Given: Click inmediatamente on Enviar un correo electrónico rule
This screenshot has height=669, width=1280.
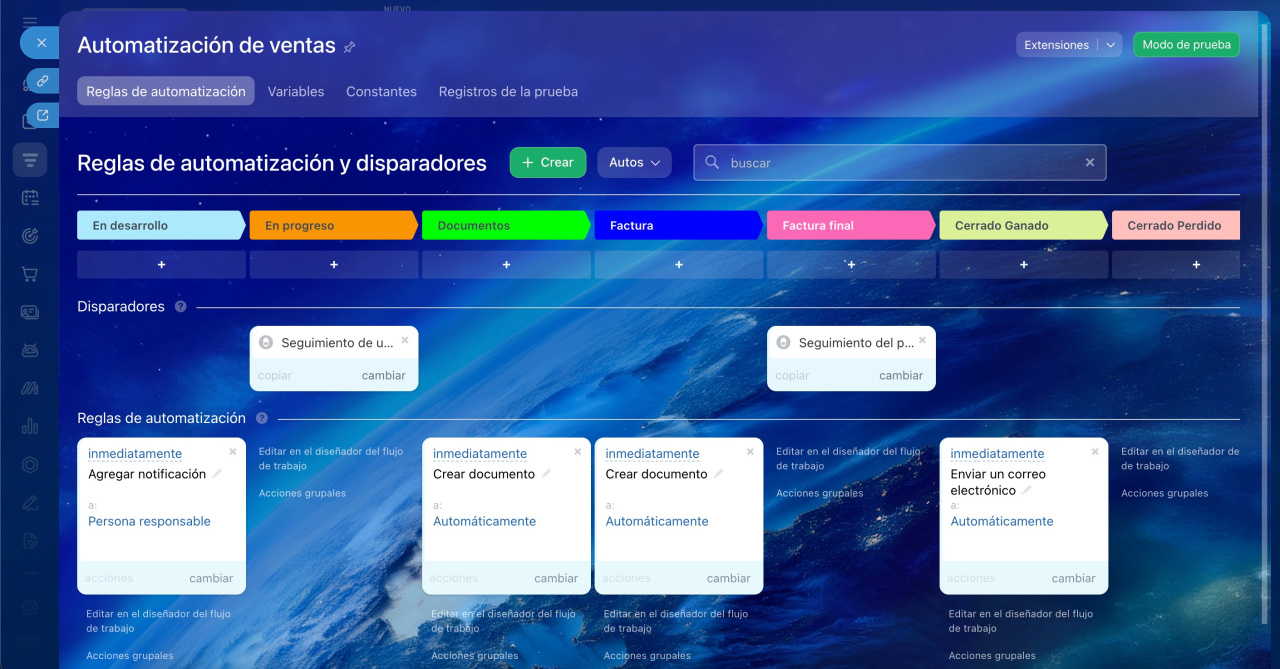Looking at the screenshot, I should 997,454.
